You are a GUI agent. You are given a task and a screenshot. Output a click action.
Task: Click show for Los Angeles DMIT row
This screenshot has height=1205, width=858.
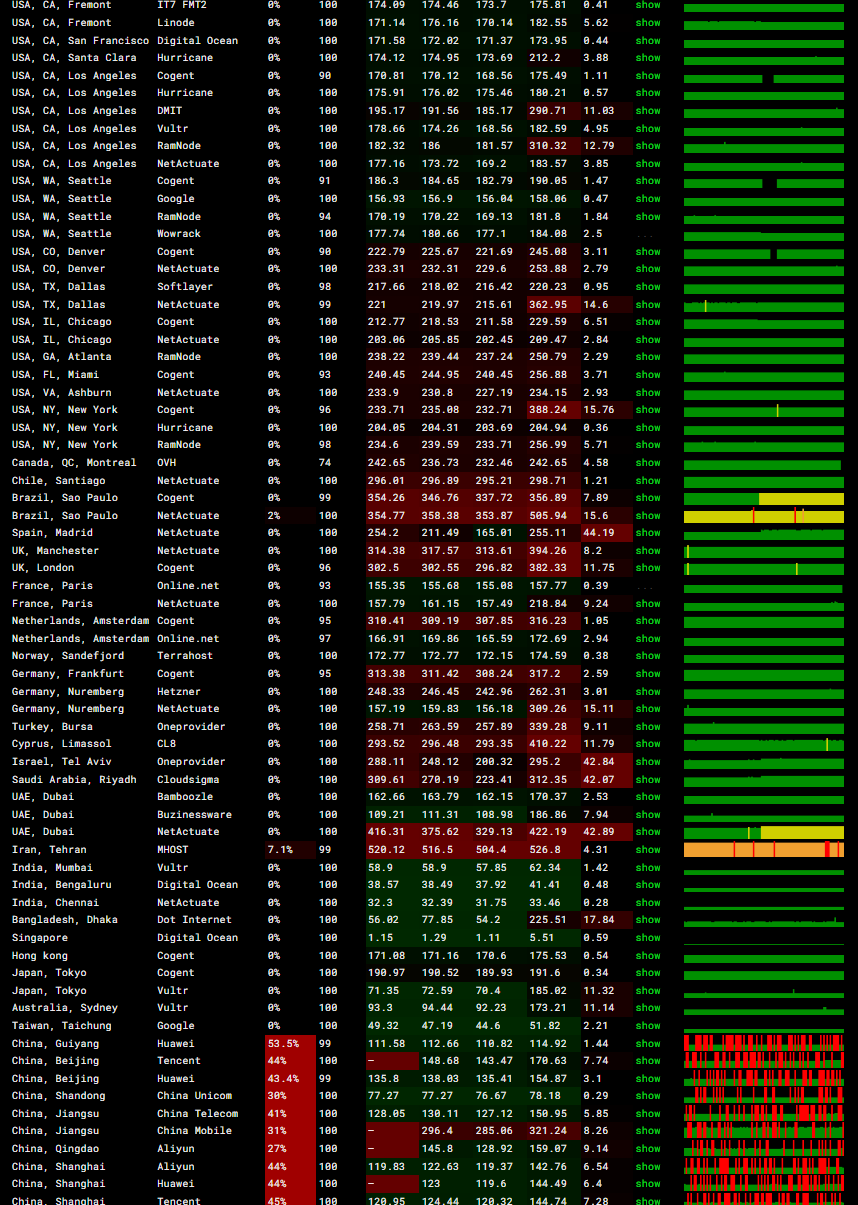point(648,111)
